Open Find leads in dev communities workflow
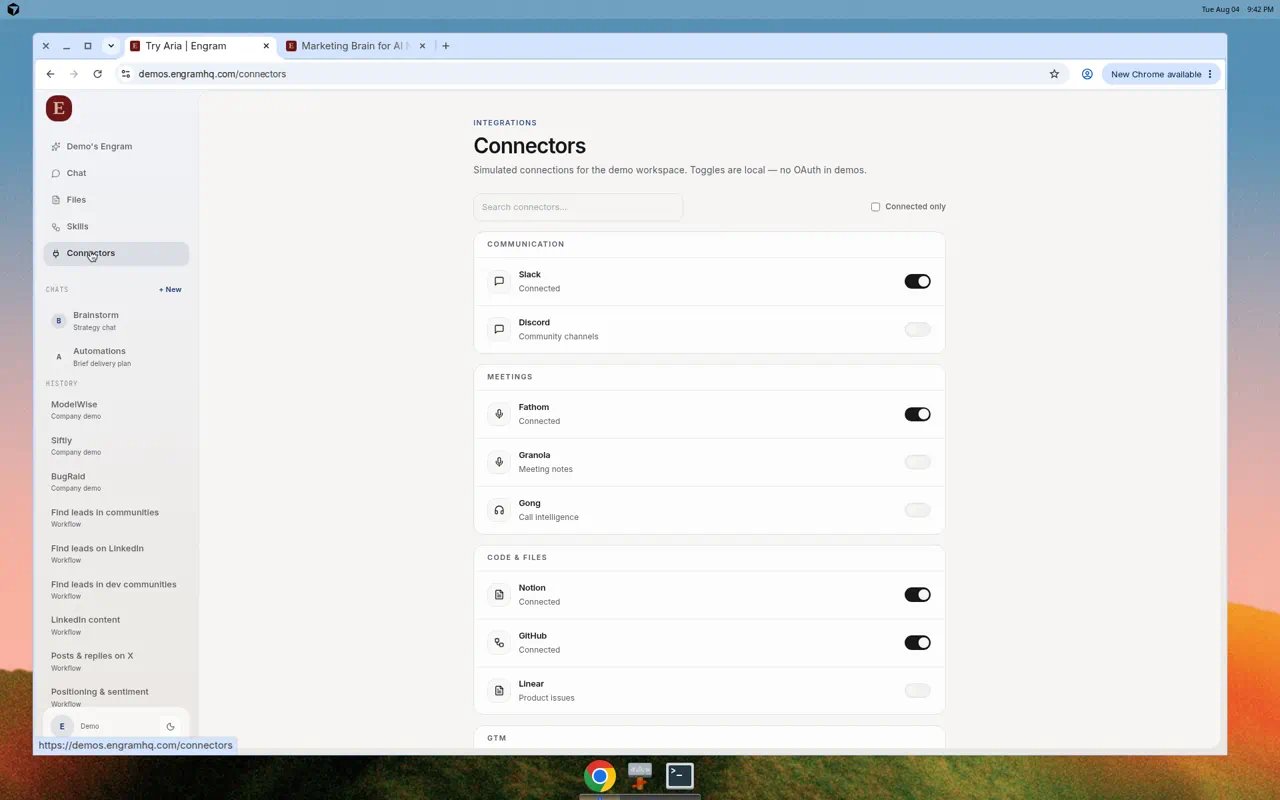The image size is (1280, 800). pos(116,590)
